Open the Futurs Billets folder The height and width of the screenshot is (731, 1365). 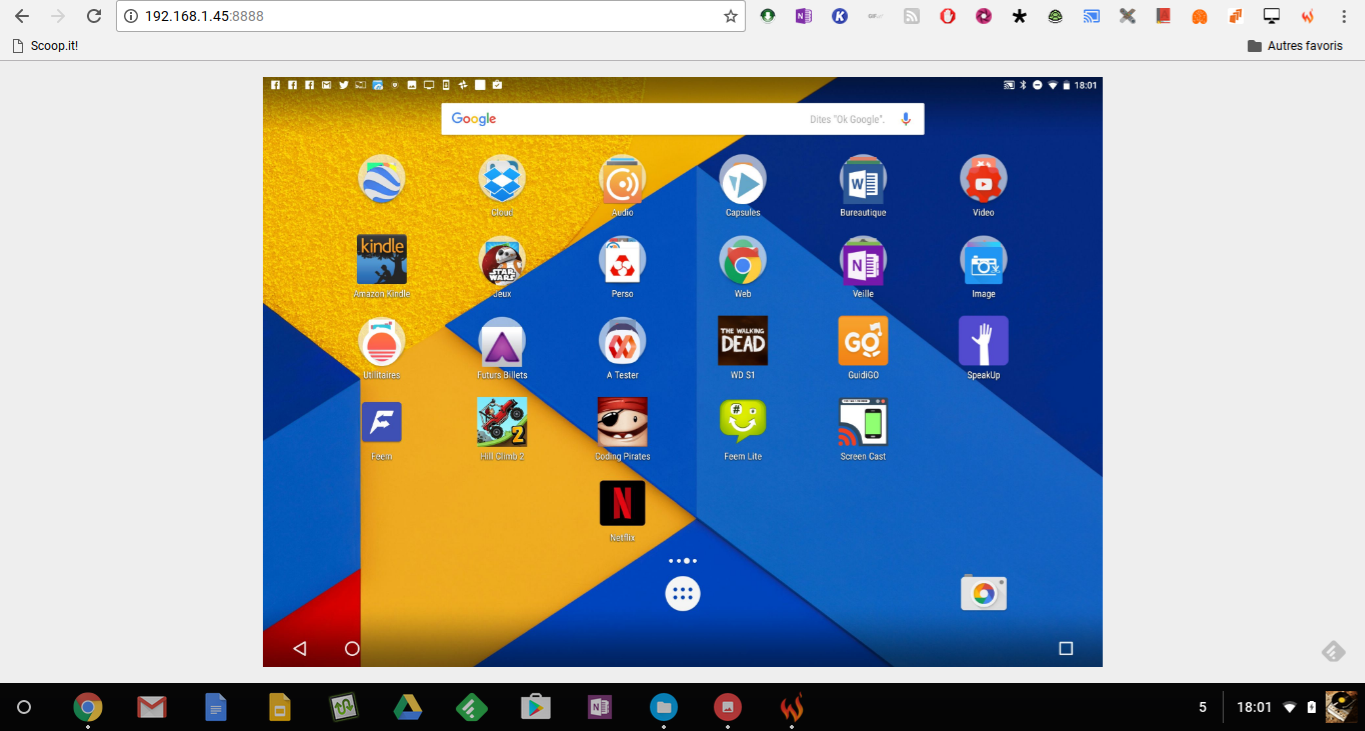502,342
